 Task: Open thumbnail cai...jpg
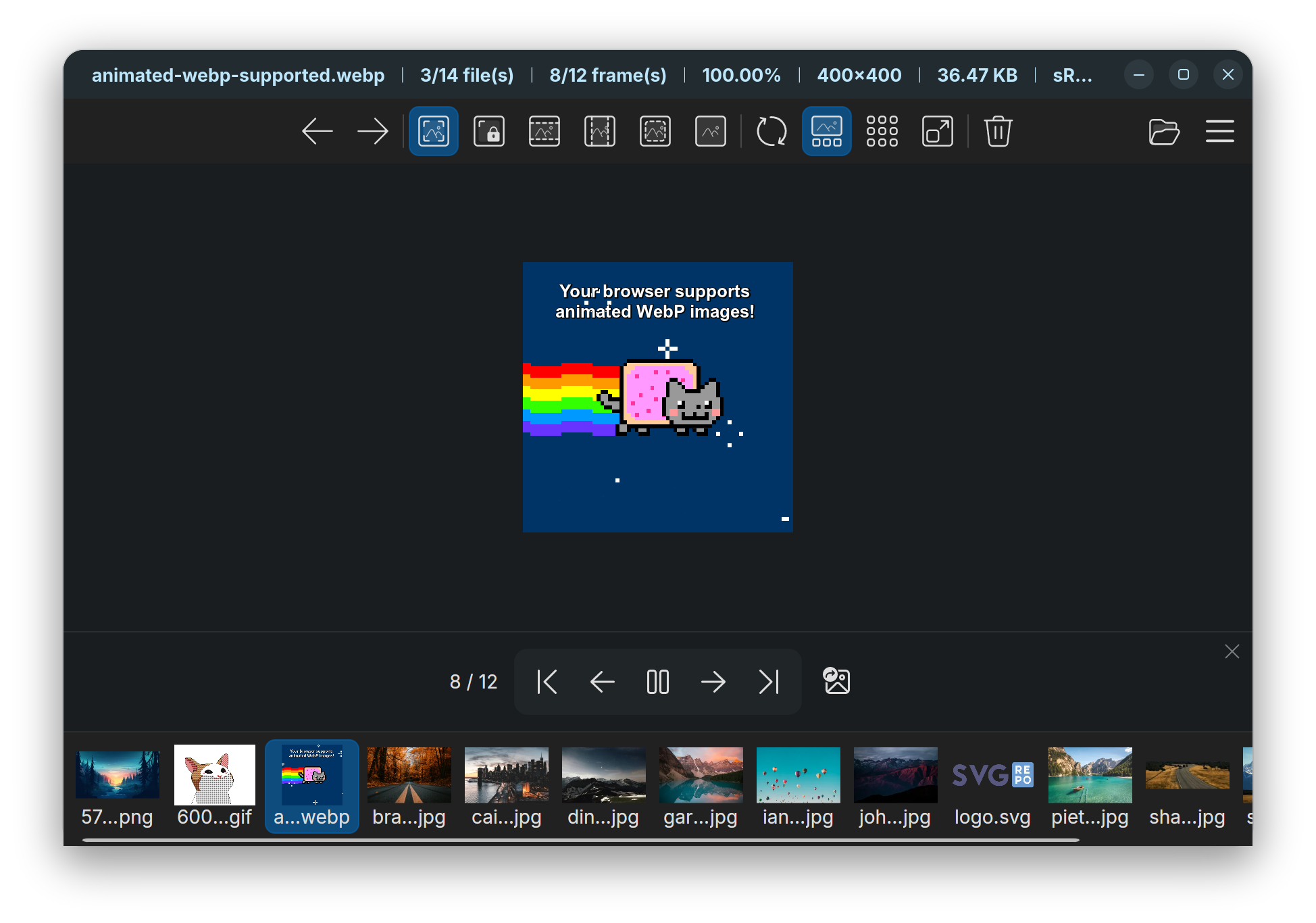click(x=507, y=787)
